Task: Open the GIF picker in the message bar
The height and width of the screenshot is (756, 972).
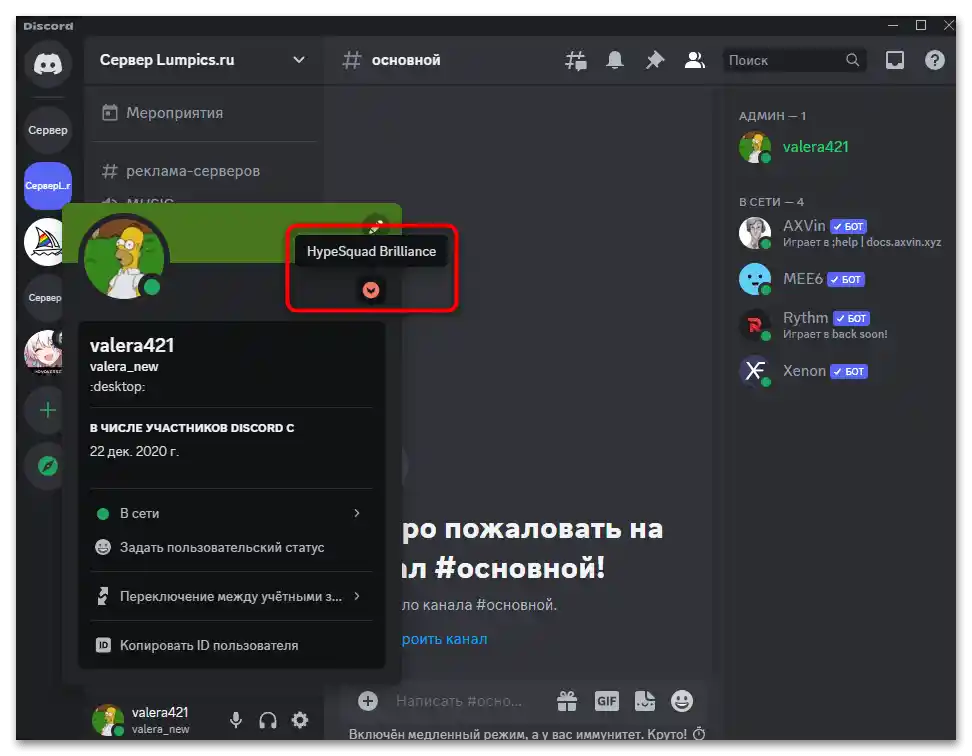Action: 607,701
